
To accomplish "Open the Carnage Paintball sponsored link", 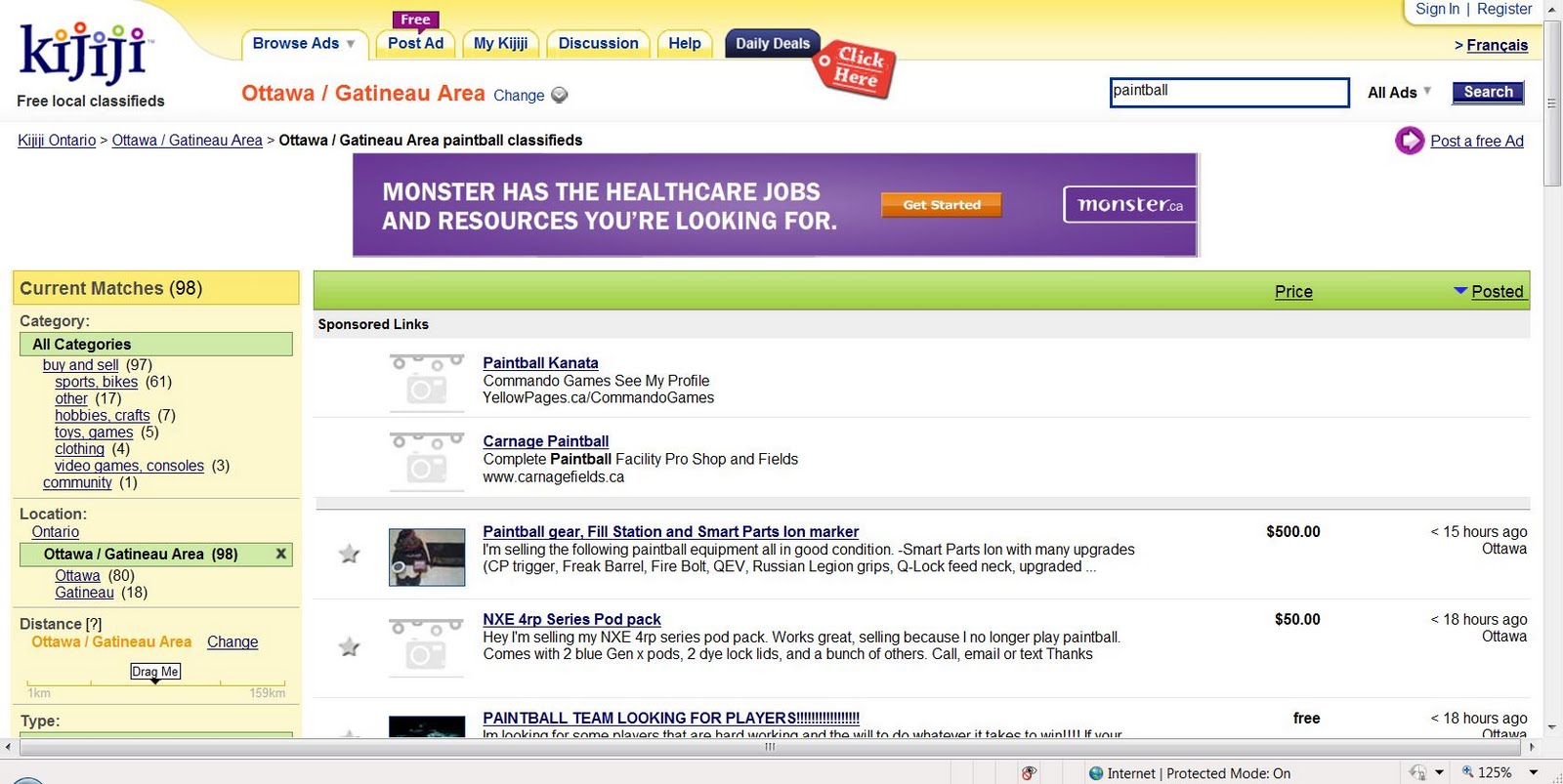I will (x=545, y=441).
